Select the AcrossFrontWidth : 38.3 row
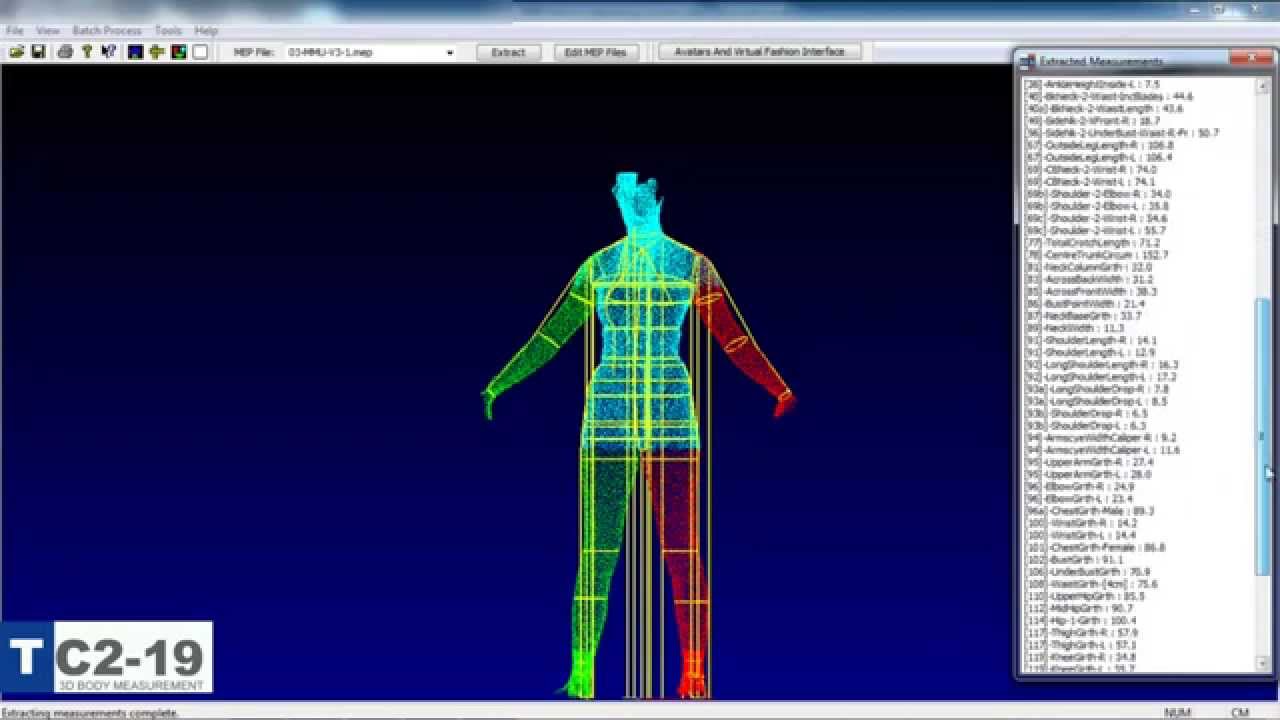The width and height of the screenshot is (1280, 720). 1092,291
